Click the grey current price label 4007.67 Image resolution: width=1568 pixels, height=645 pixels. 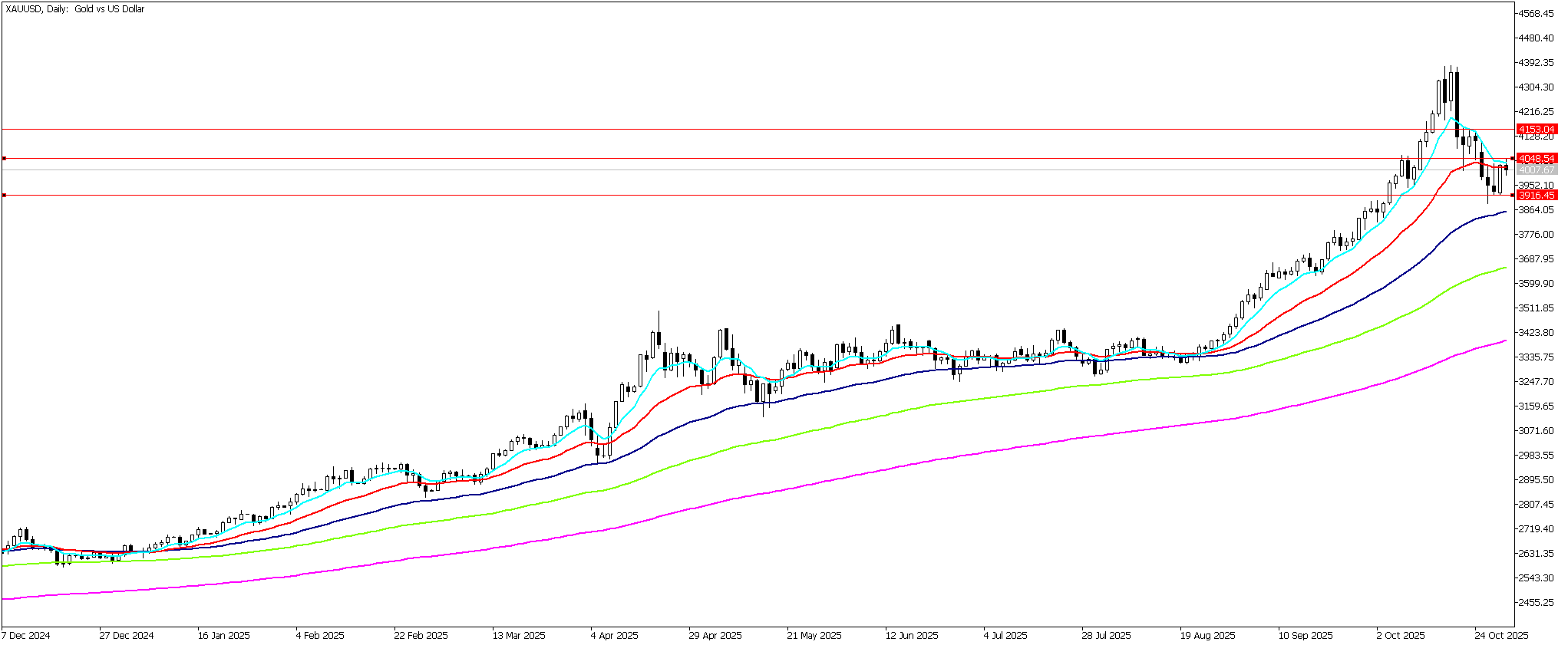pos(1537,169)
